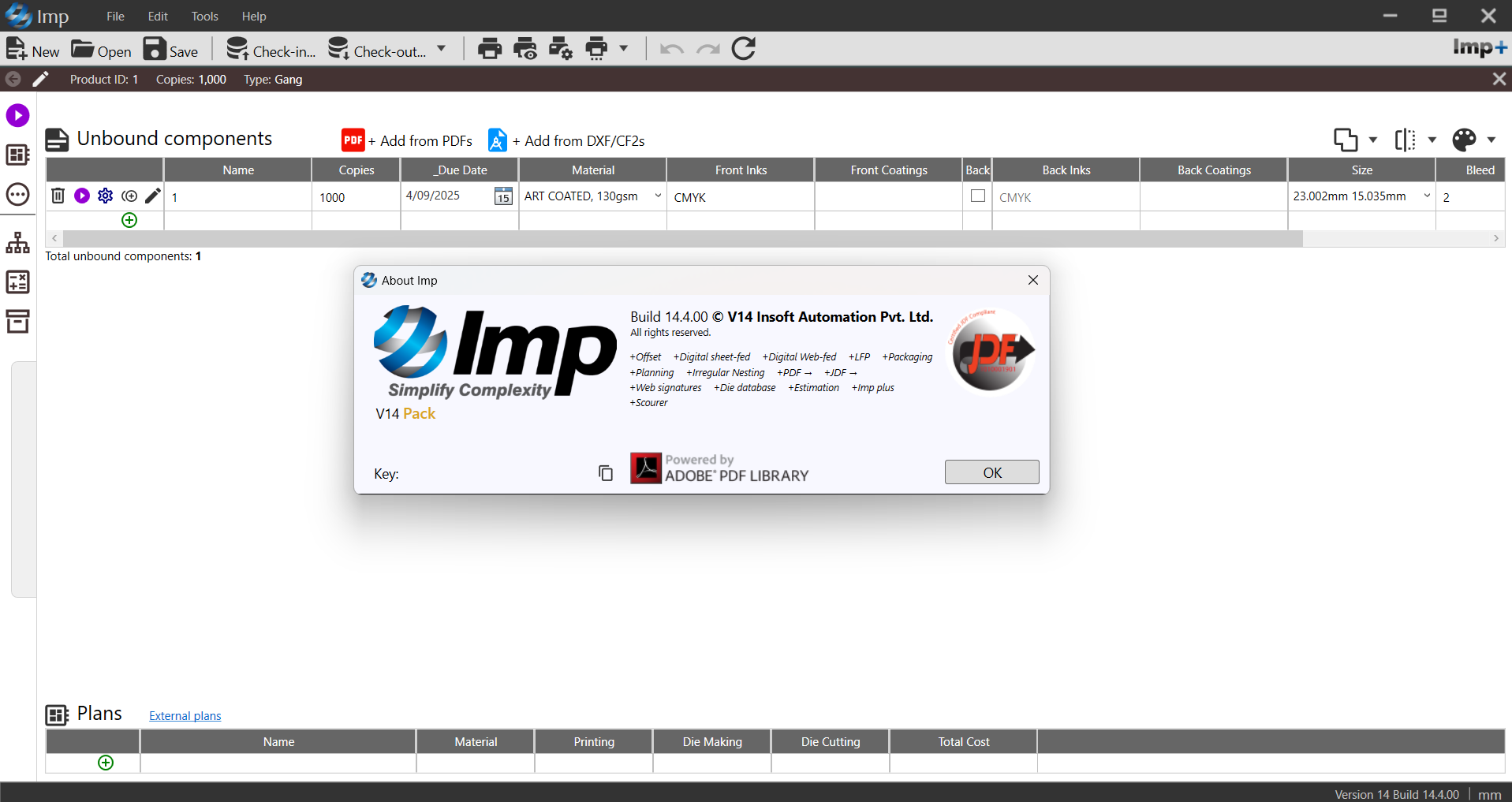Screen dimensions: 1512x802
Task: Expand the duplicate shapes dropdown arrow
Action: point(1373,140)
